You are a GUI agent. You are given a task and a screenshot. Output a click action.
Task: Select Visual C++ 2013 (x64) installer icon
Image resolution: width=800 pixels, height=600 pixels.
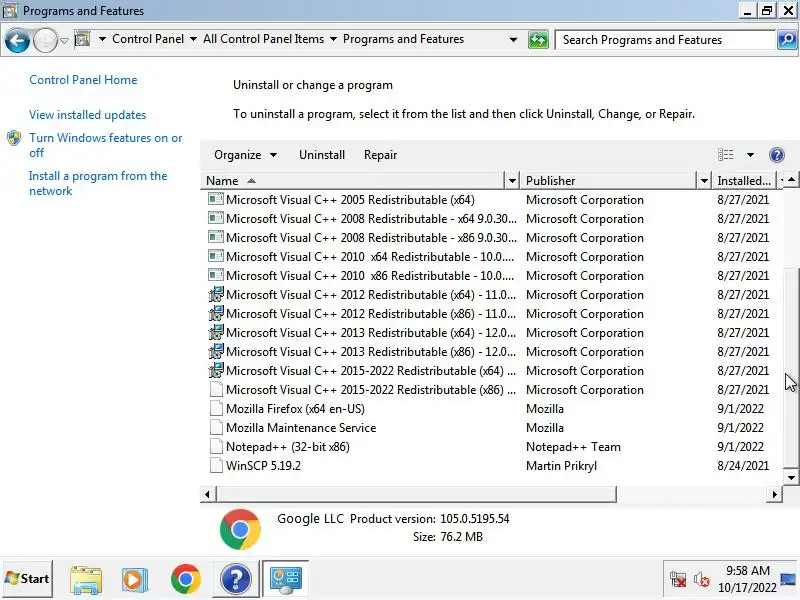(216, 333)
